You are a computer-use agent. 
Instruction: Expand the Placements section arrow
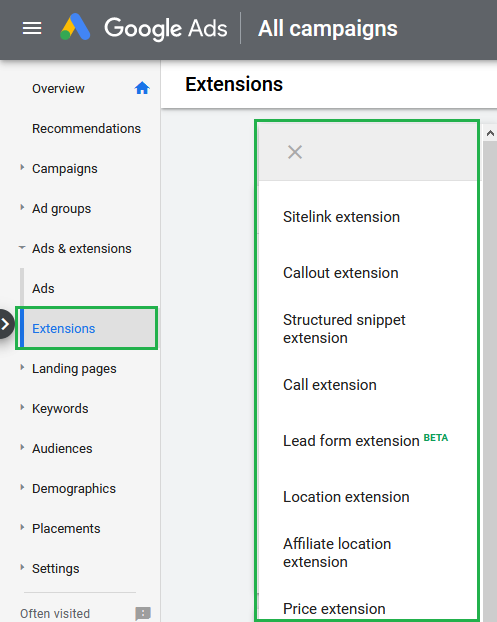click(x=22, y=528)
